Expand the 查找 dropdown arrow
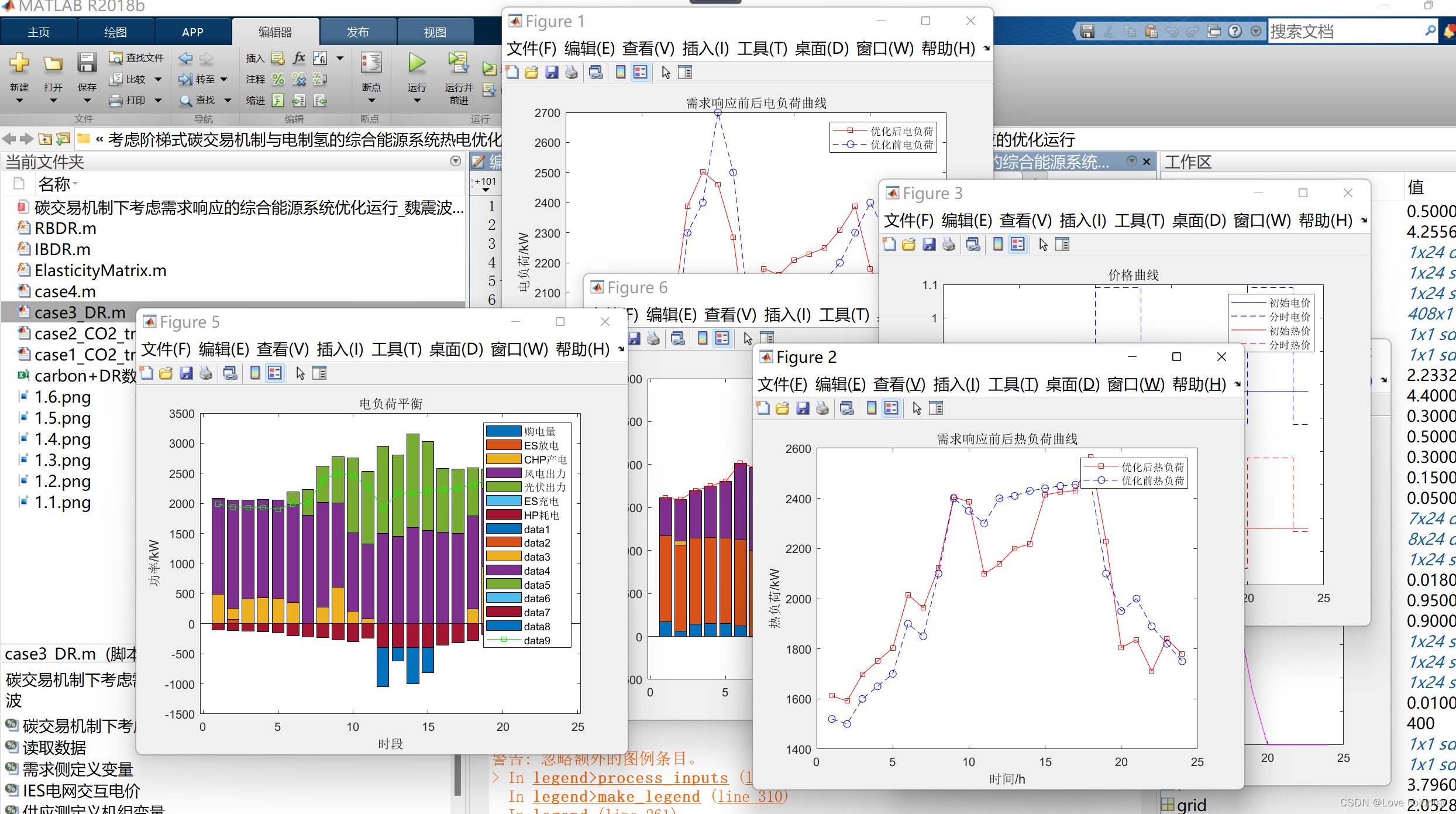Image resolution: width=1456 pixels, height=814 pixels. point(228,101)
